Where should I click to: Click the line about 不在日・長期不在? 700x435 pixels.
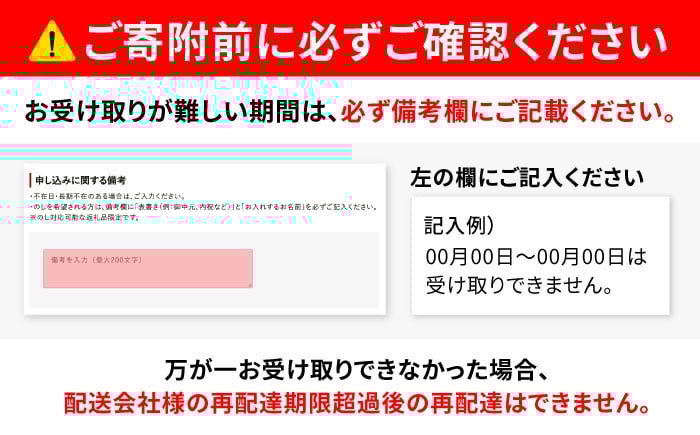(108, 196)
